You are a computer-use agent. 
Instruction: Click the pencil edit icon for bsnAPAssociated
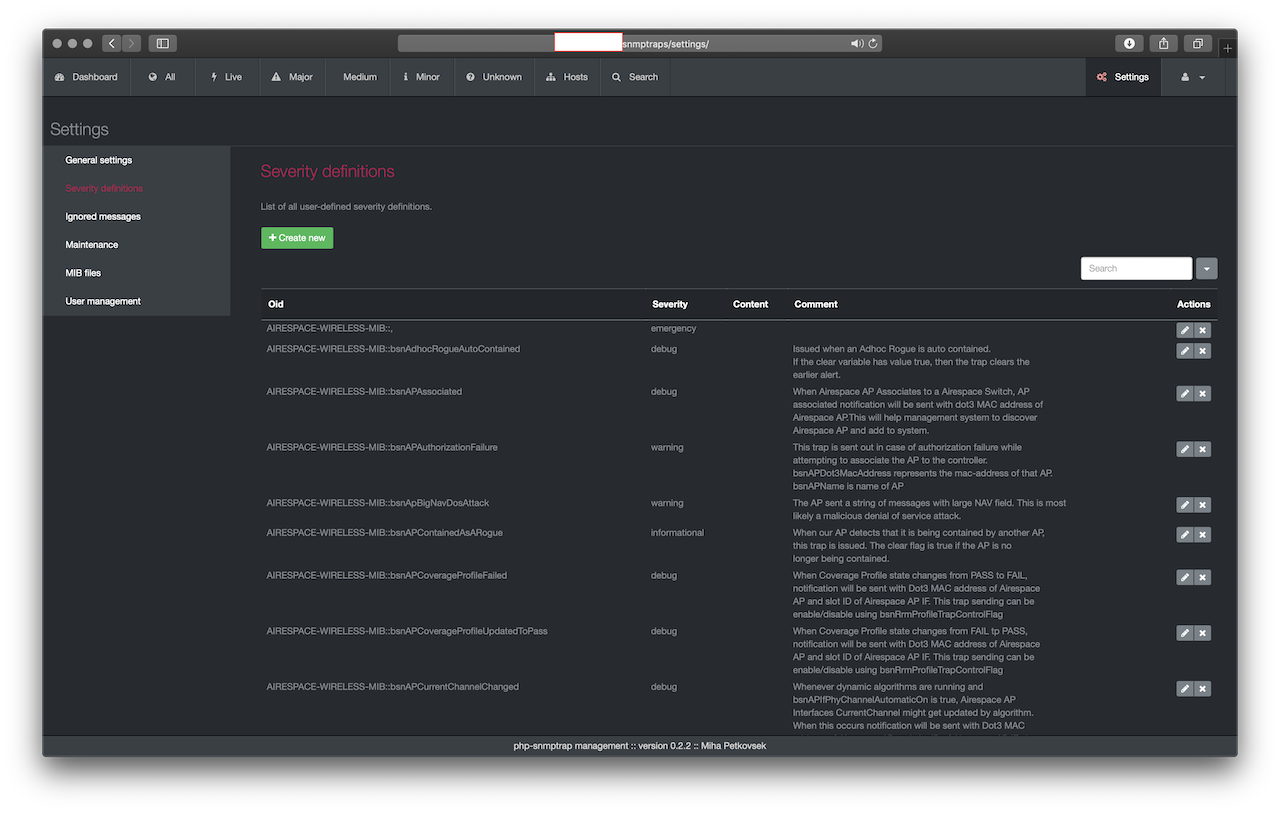coord(1185,393)
